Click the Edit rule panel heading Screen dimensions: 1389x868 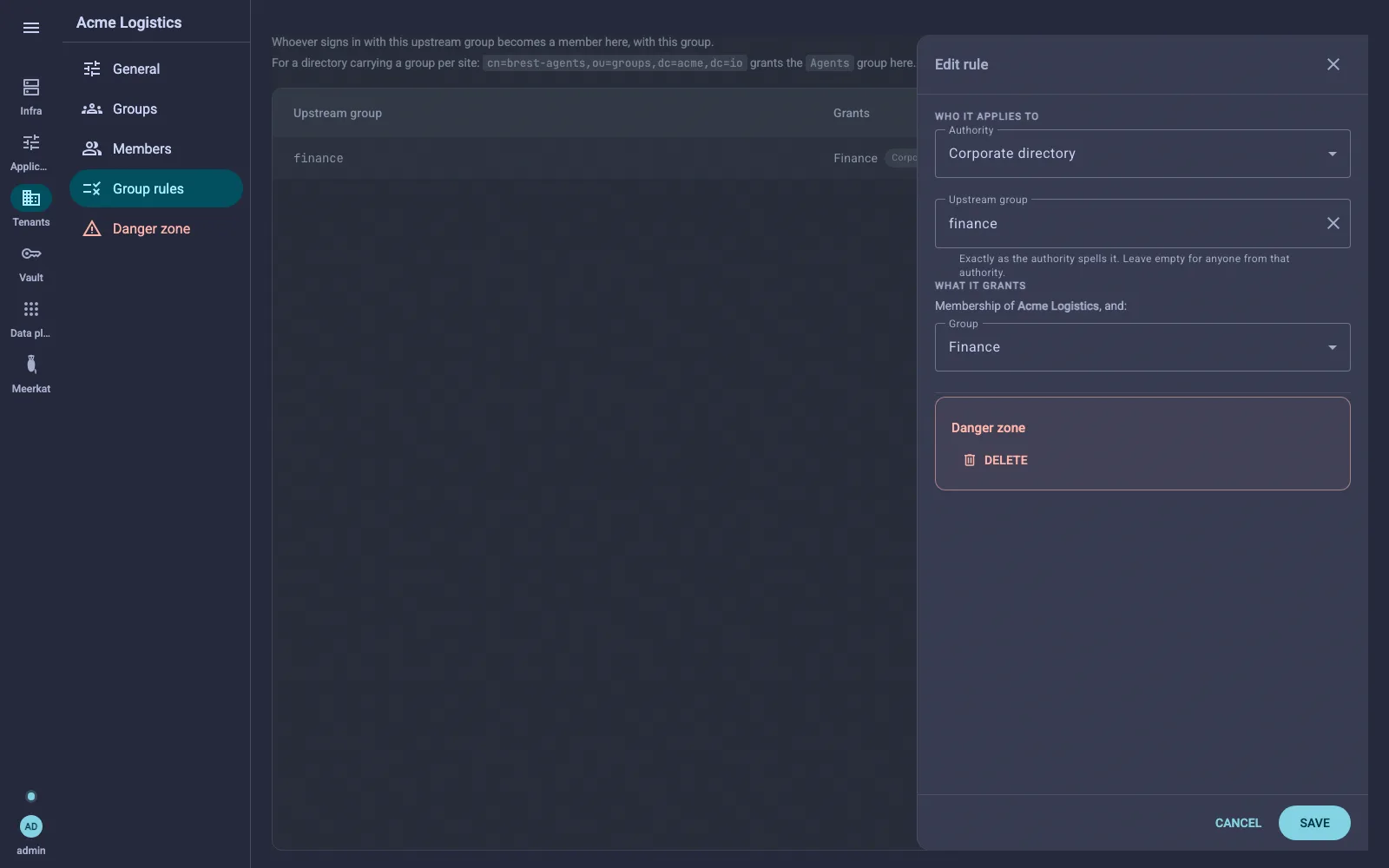pyautogui.click(x=961, y=64)
